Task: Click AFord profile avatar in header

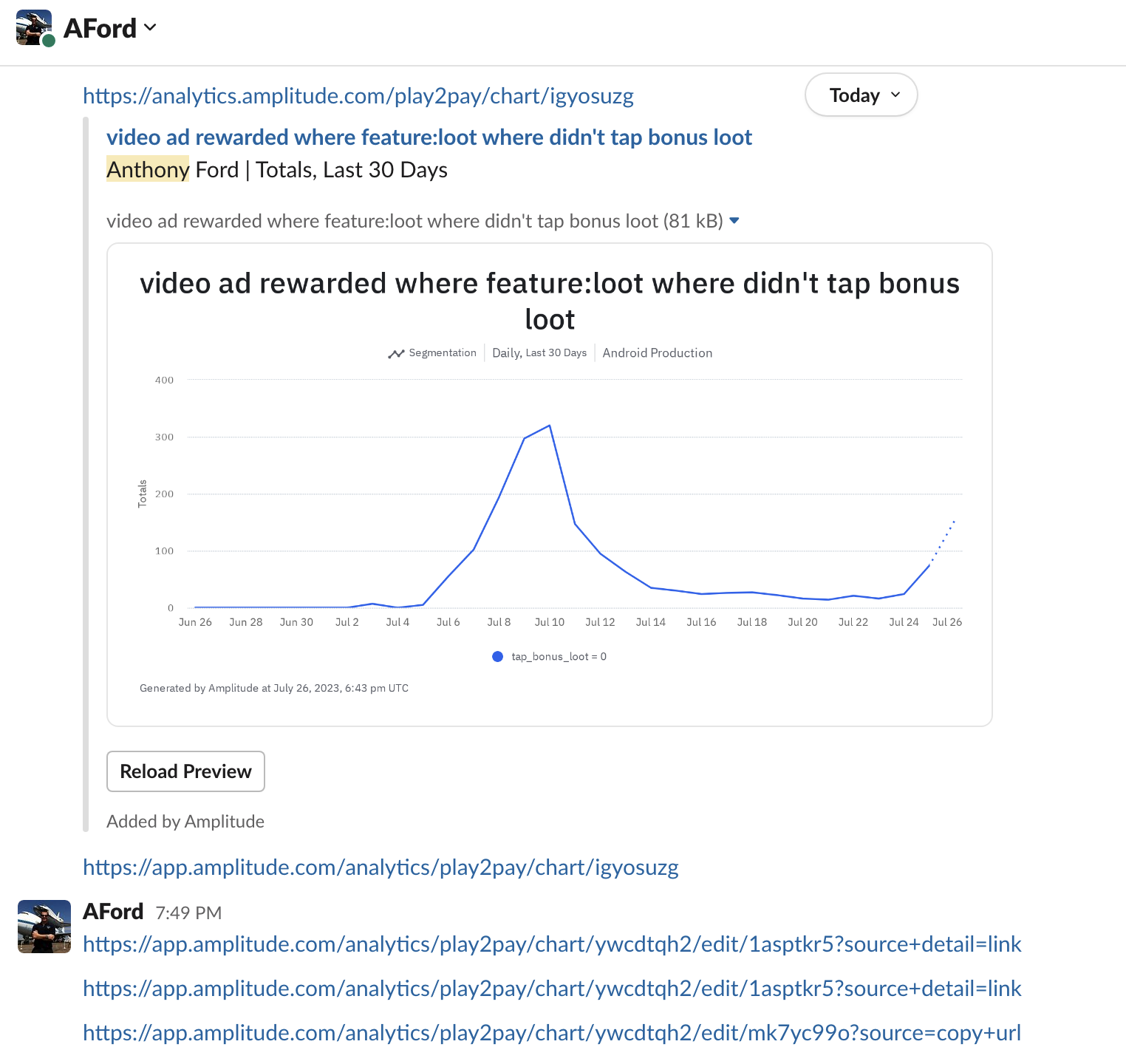Action: pos(34,27)
